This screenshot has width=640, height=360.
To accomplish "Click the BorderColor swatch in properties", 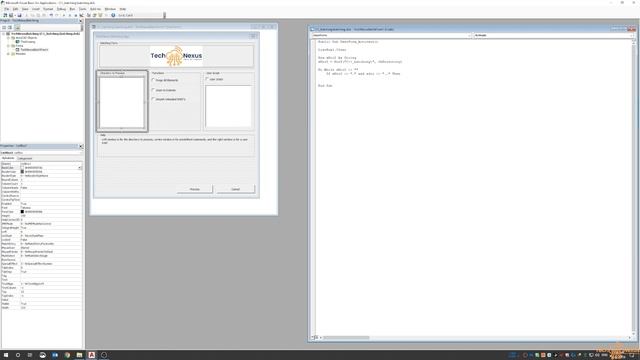I will 22,172.
